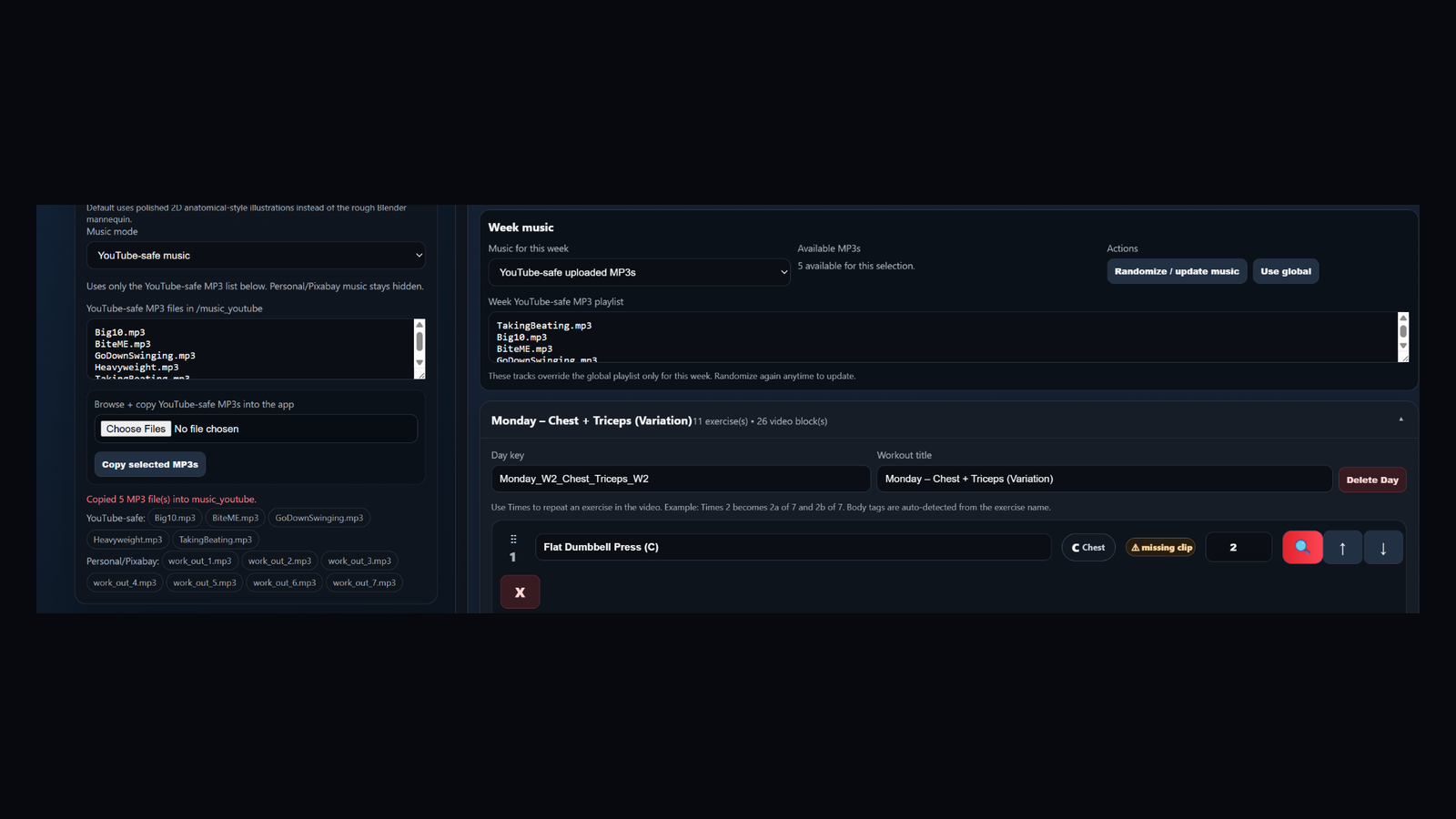Move Flat Dumbbell Press up with arrow
The height and width of the screenshot is (819, 1456).
tap(1342, 548)
